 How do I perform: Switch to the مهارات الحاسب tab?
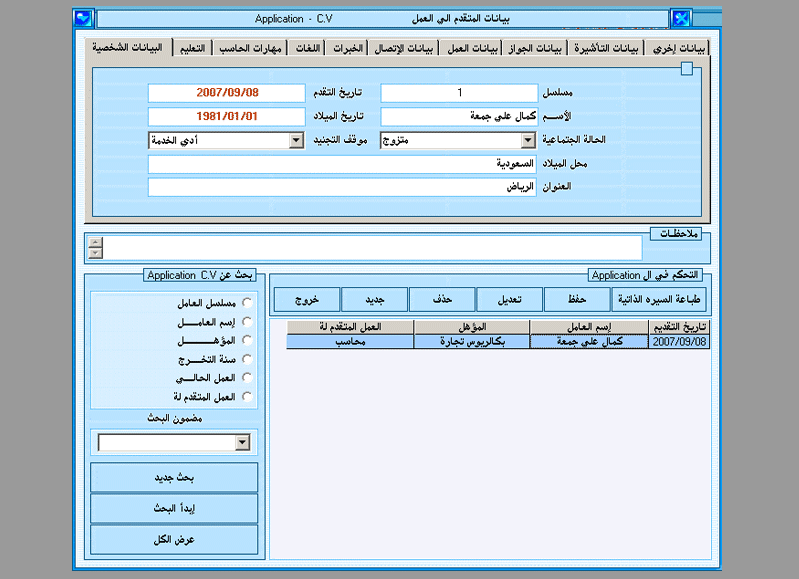(x=250, y=49)
